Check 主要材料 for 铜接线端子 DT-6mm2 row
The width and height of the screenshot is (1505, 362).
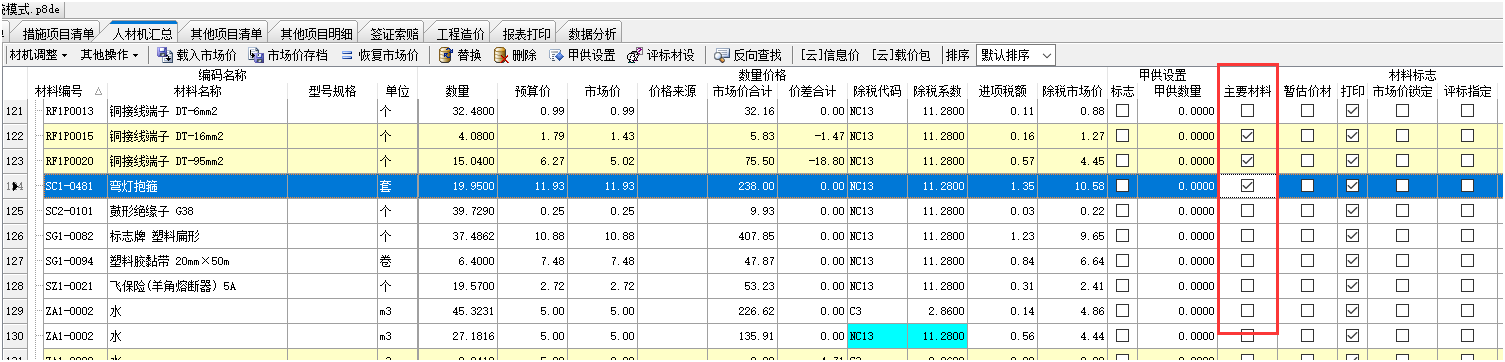click(x=1247, y=110)
